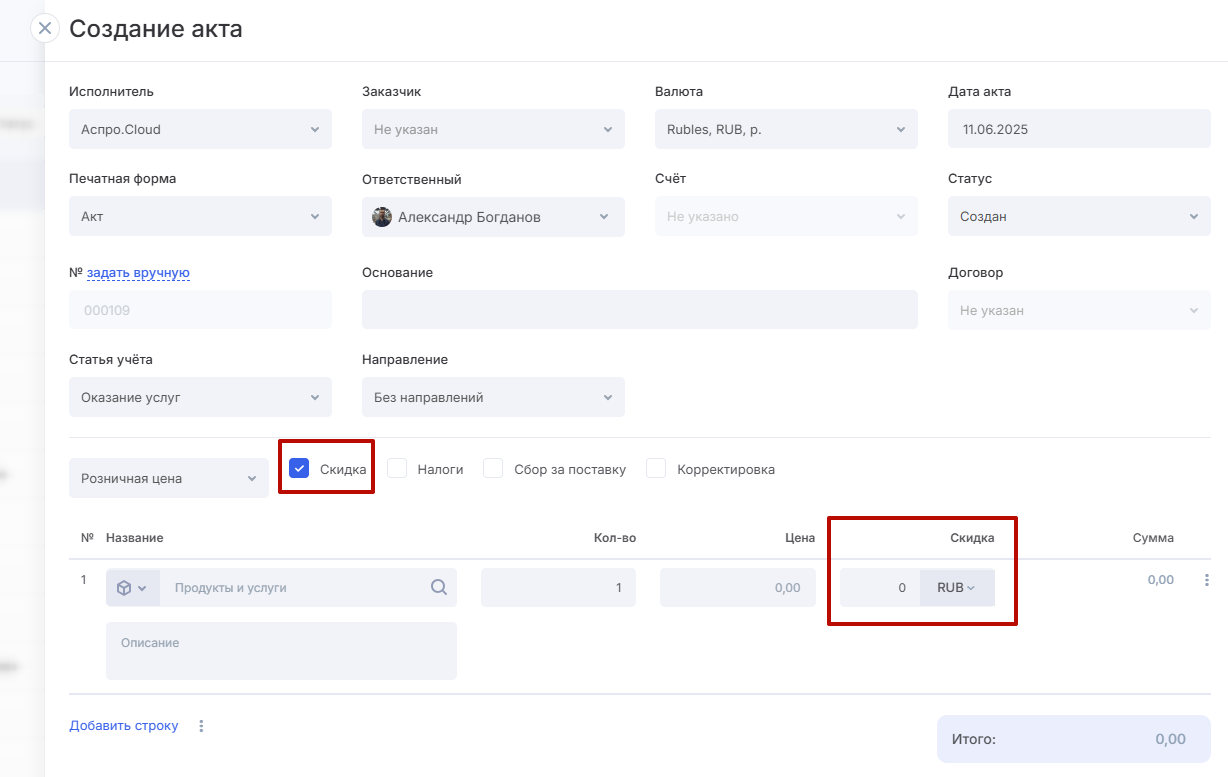
Task: Open the Розничная цена price type dropdown
Action: 168,478
